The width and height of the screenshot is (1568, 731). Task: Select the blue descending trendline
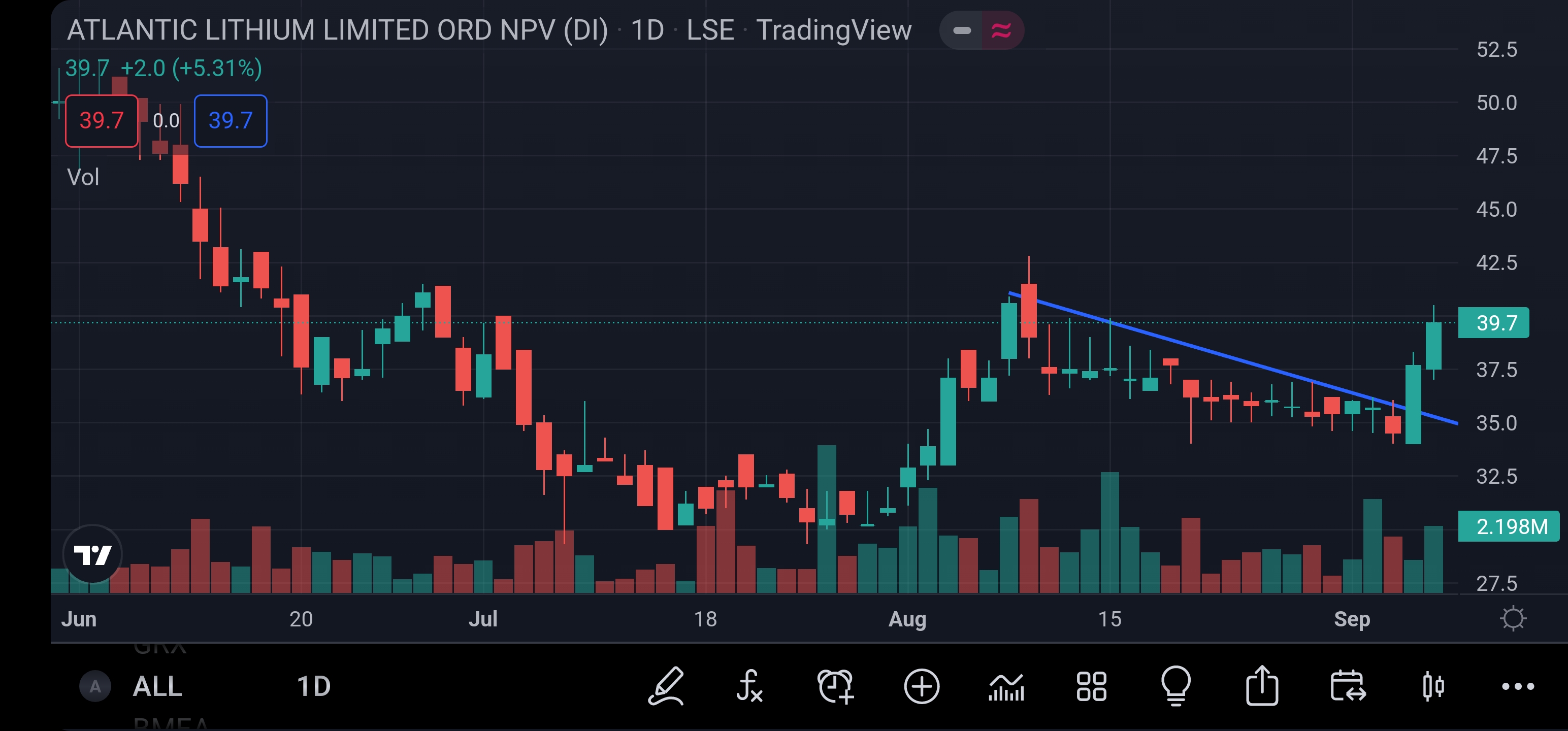(x=1232, y=358)
